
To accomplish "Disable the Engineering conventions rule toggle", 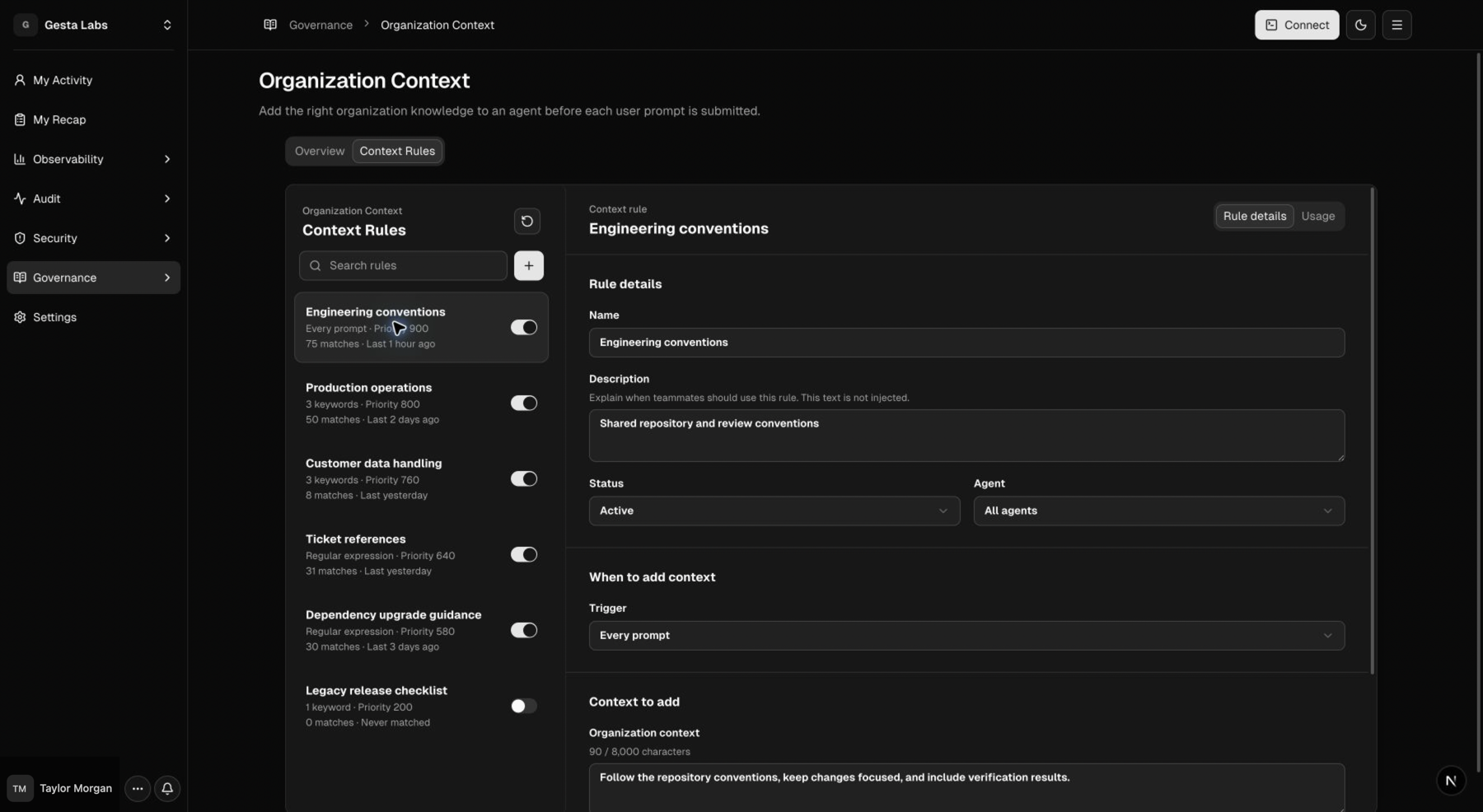I will coord(524,327).
